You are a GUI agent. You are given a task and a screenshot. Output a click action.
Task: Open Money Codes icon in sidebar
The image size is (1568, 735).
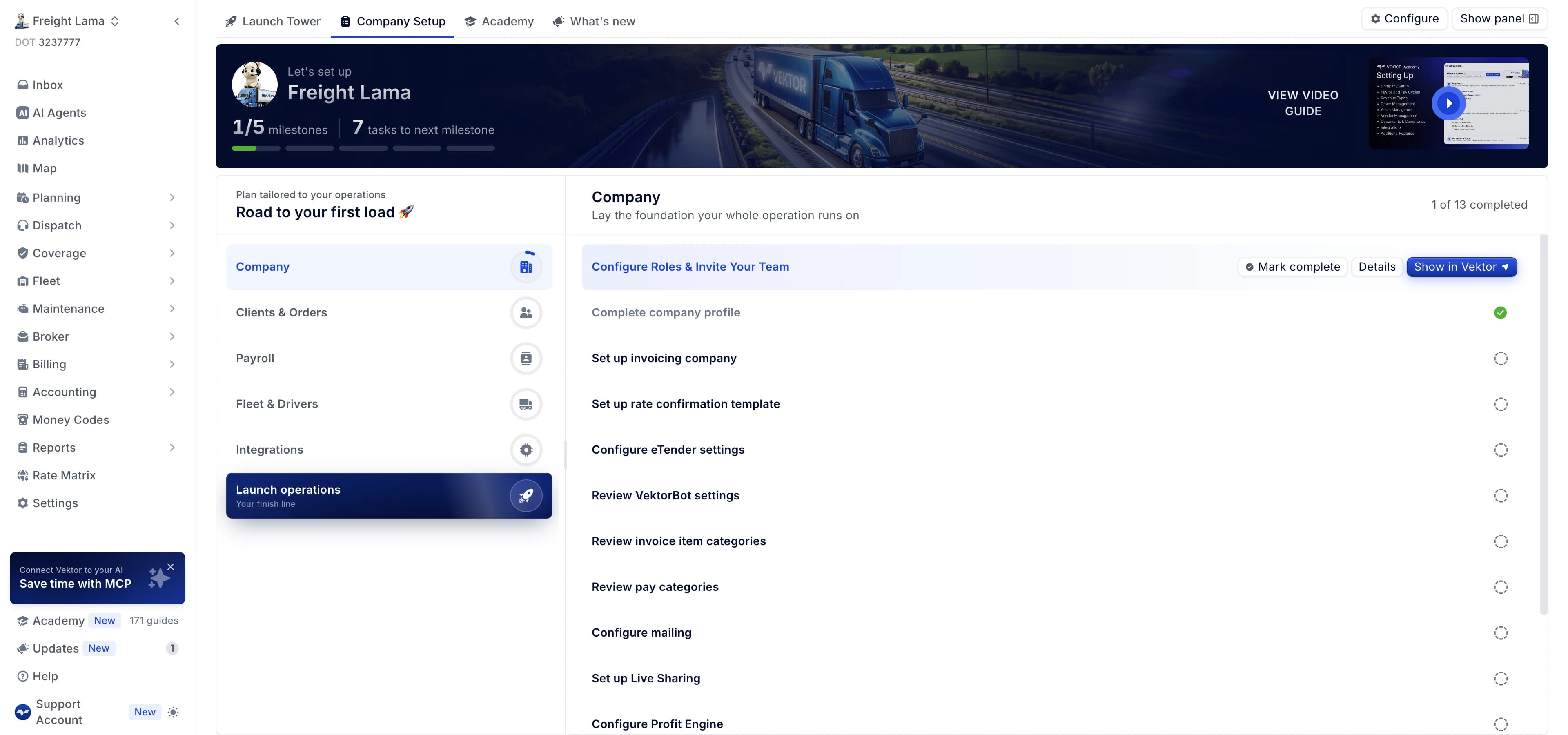(22, 420)
